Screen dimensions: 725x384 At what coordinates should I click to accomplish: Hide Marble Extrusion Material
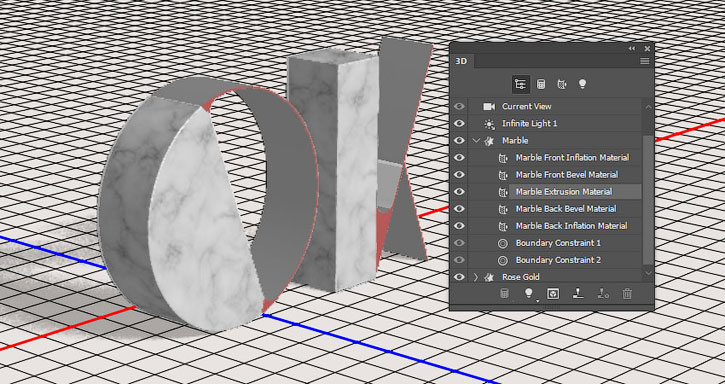click(459, 192)
